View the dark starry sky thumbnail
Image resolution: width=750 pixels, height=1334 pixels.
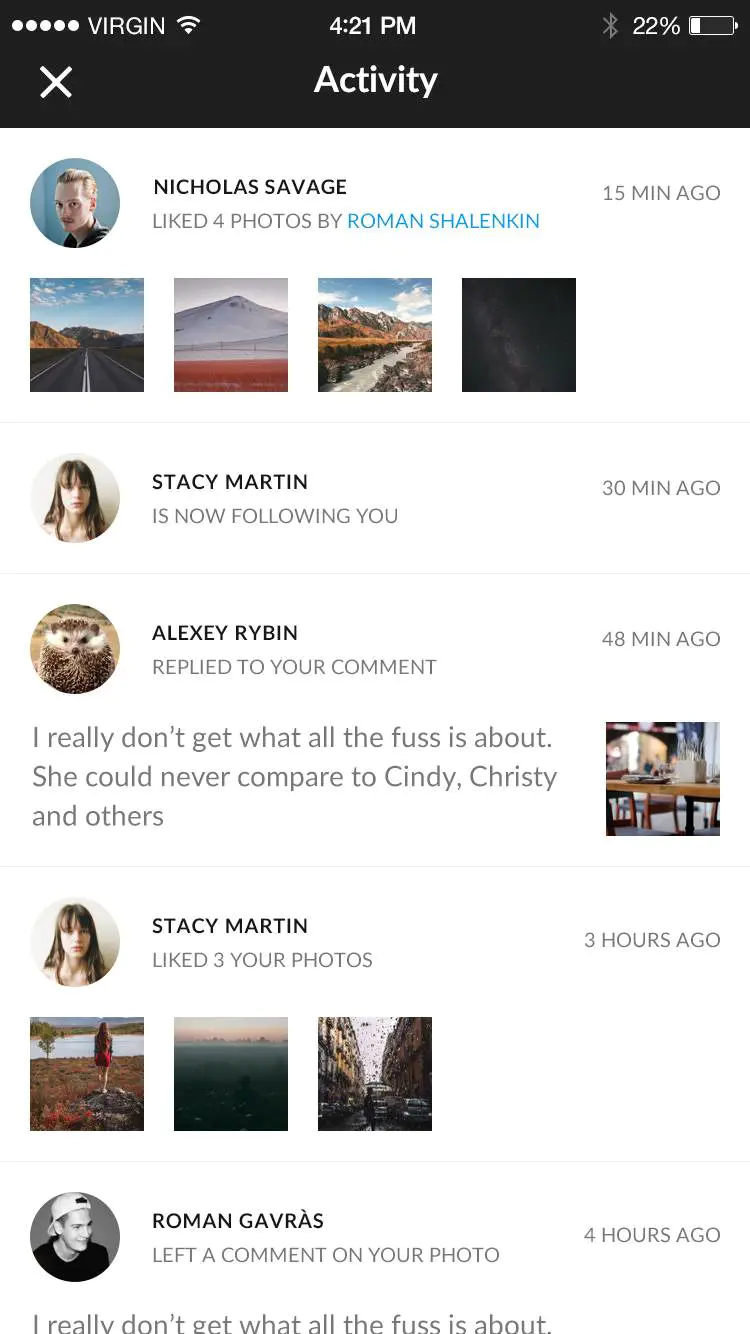coord(519,335)
